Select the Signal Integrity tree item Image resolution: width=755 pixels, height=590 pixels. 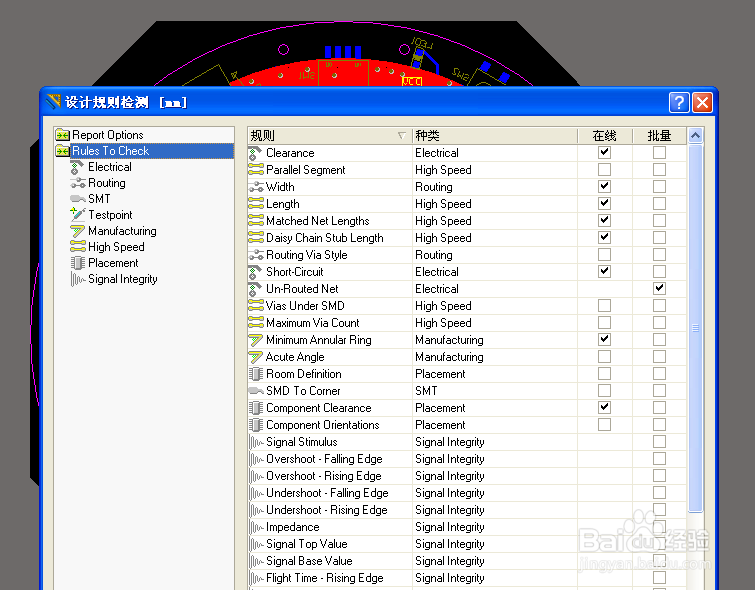[123, 279]
